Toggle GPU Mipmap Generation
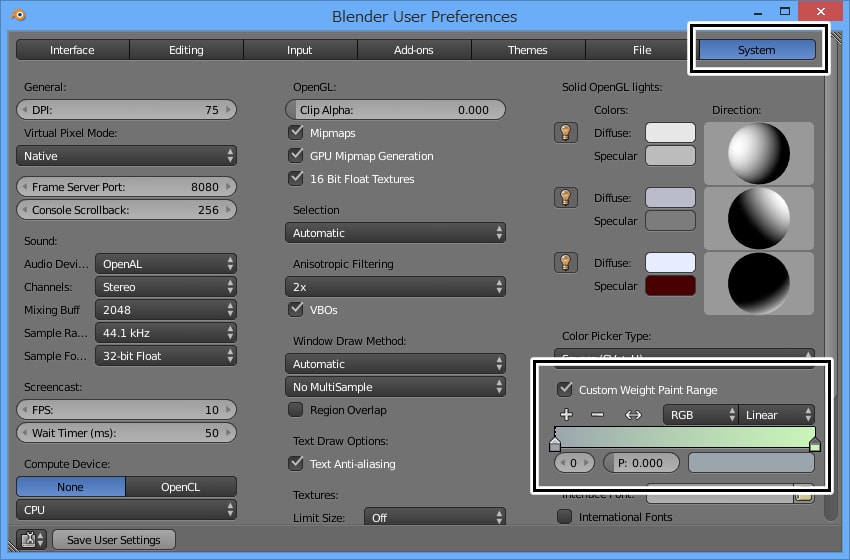The width and height of the screenshot is (850, 560). pyautogui.click(x=296, y=156)
